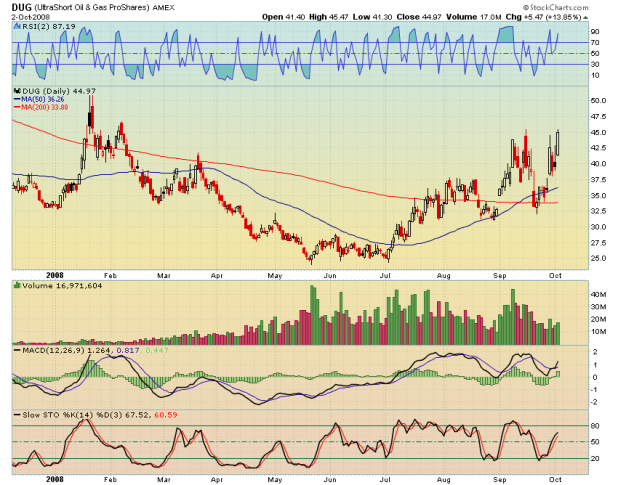This screenshot has height=485, width=618.
Task: Click the RSI(2) line icon in the legend
Action: point(17,26)
